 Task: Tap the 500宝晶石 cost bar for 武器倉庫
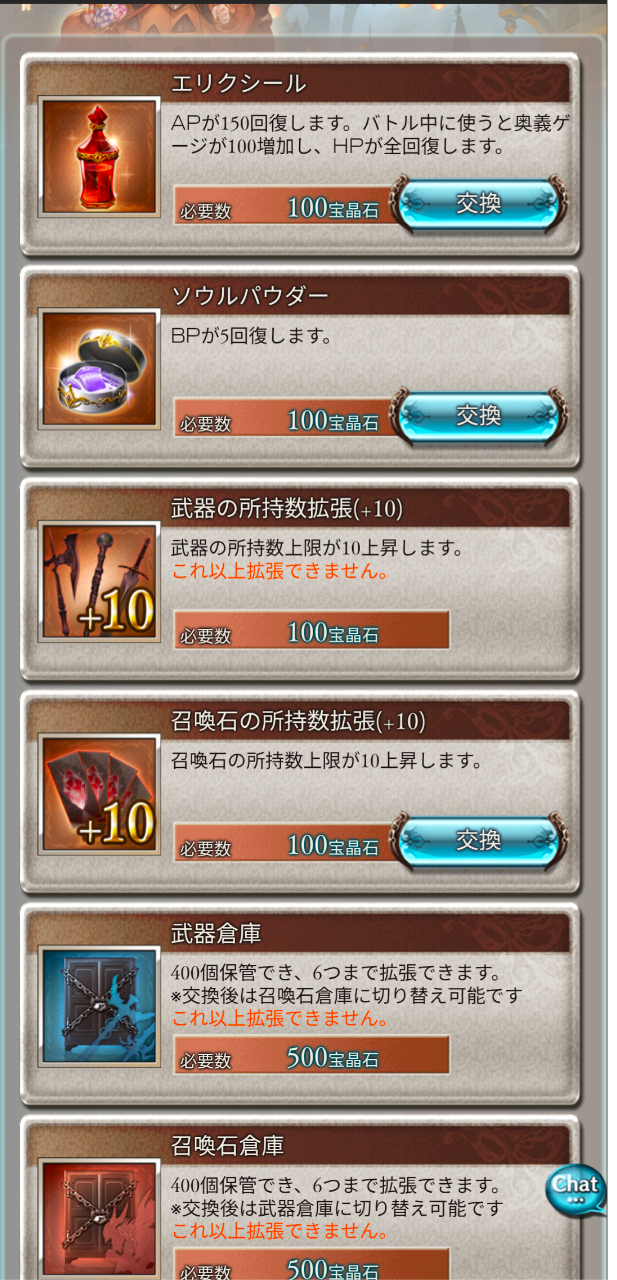pyautogui.click(x=311, y=1056)
